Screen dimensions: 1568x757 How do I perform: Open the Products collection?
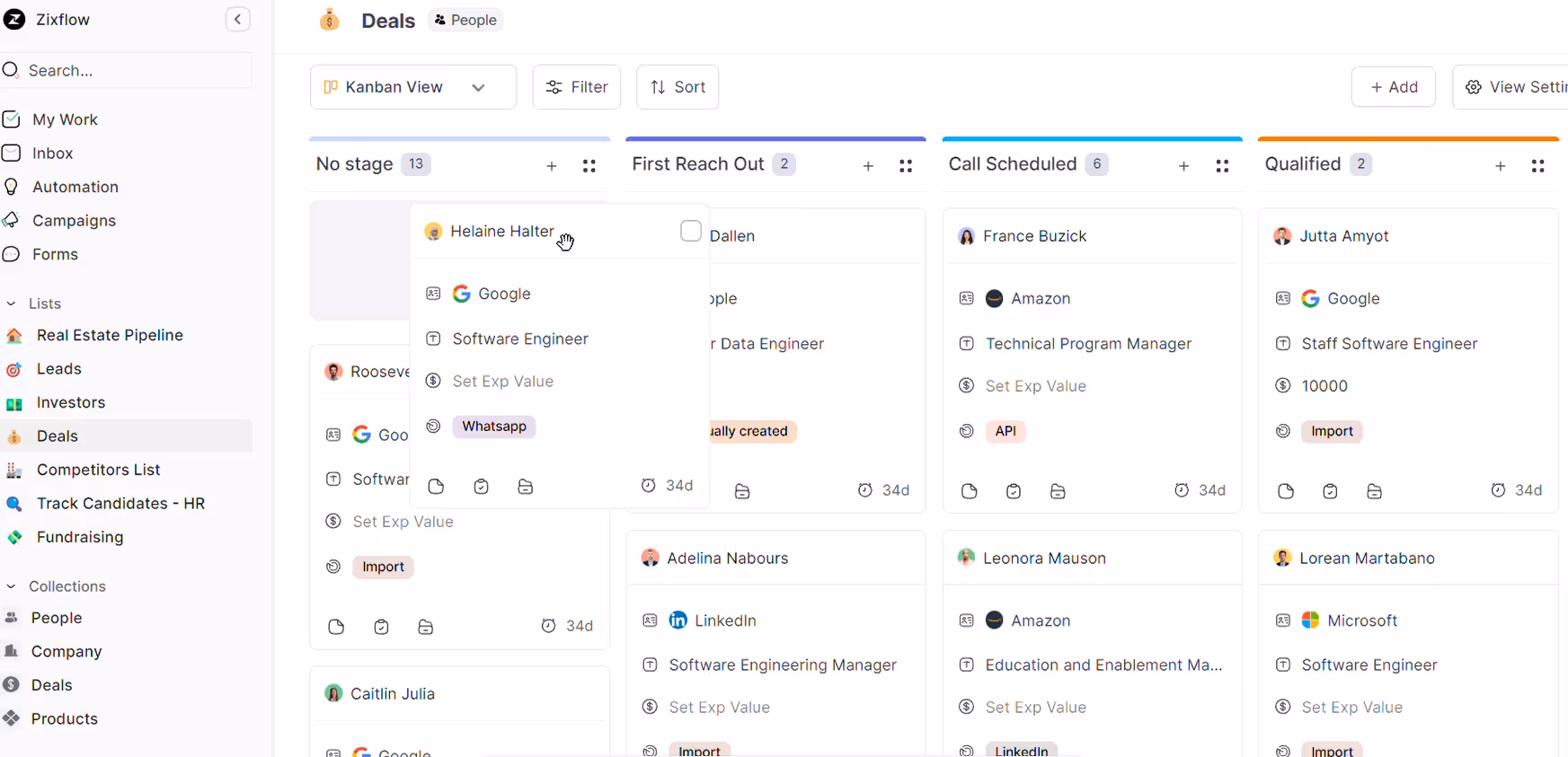tap(64, 719)
